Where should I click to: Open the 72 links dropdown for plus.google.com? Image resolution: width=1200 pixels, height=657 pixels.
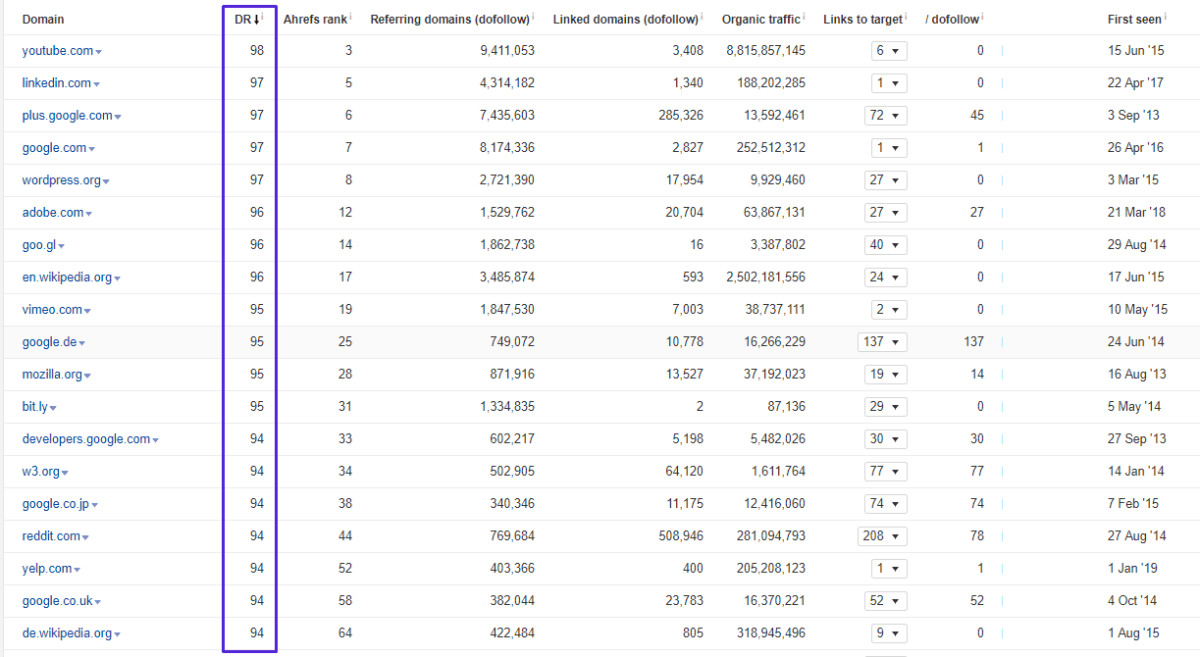click(885, 116)
